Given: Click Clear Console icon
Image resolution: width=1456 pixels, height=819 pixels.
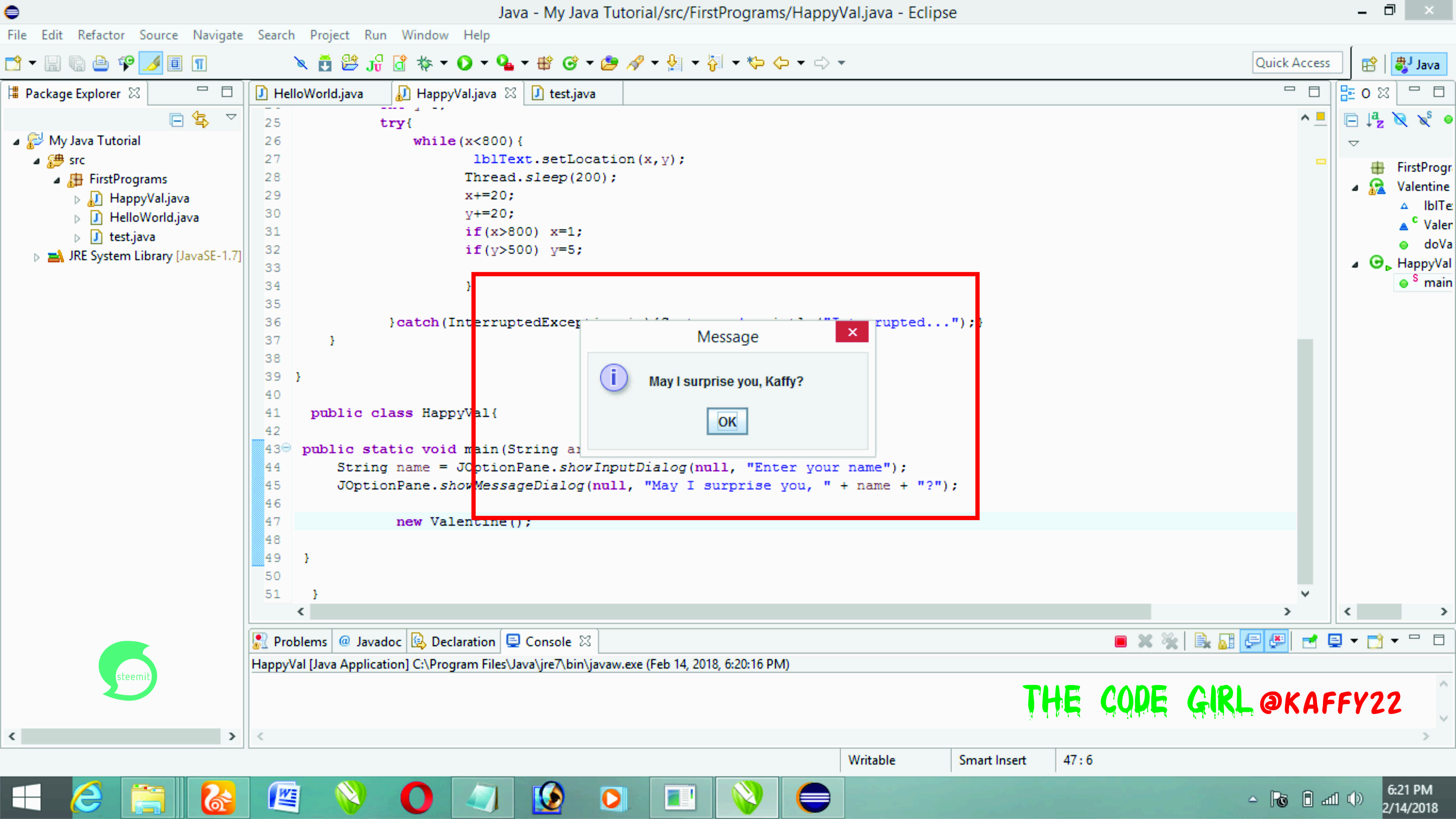Looking at the screenshot, I should click(1202, 641).
